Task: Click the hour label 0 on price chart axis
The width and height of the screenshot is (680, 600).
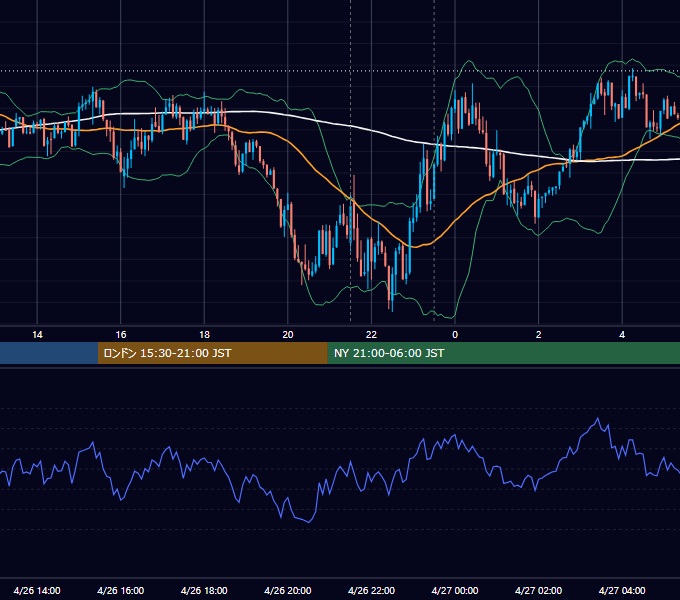Action: (x=455, y=335)
